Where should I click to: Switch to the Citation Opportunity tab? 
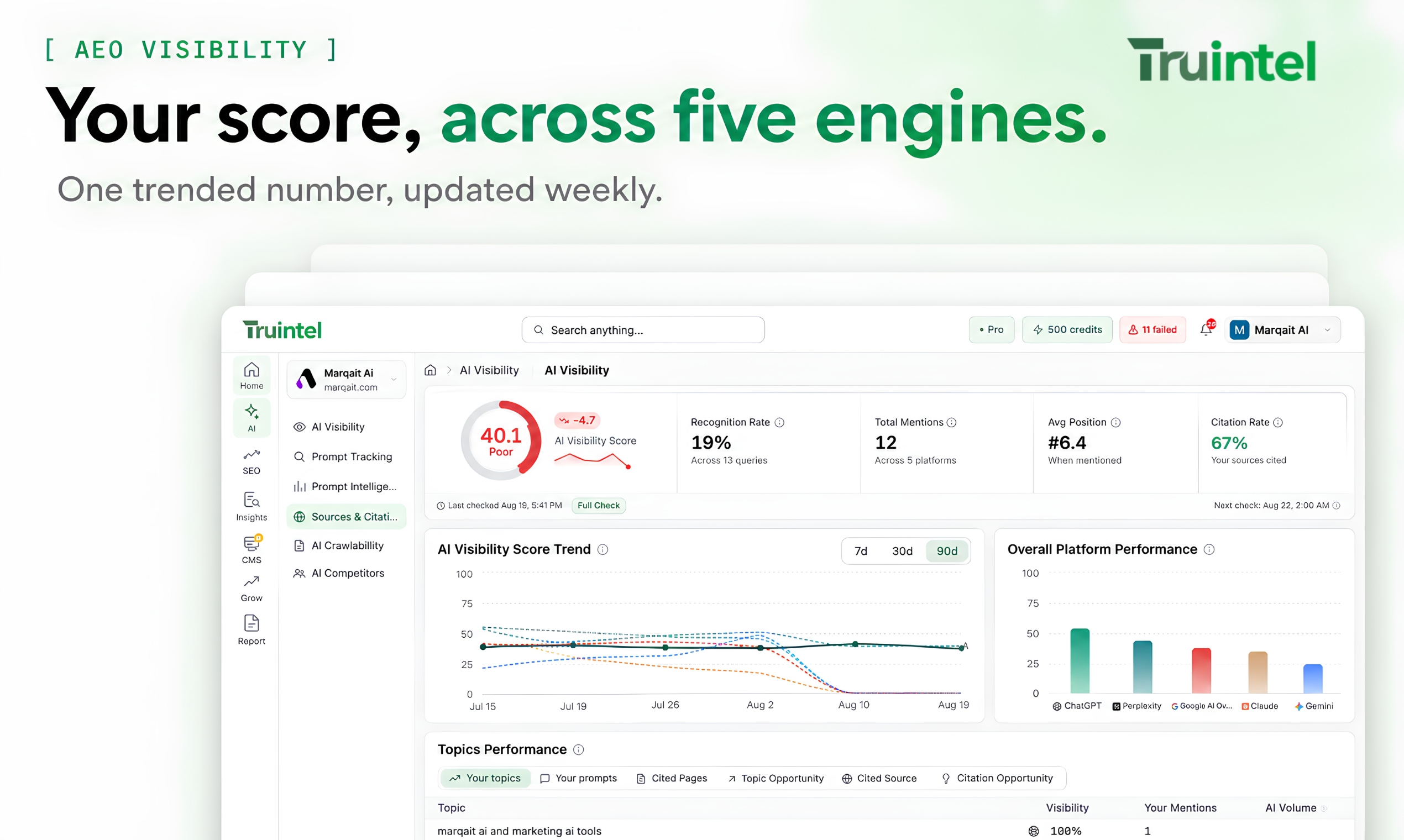click(997, 778)
